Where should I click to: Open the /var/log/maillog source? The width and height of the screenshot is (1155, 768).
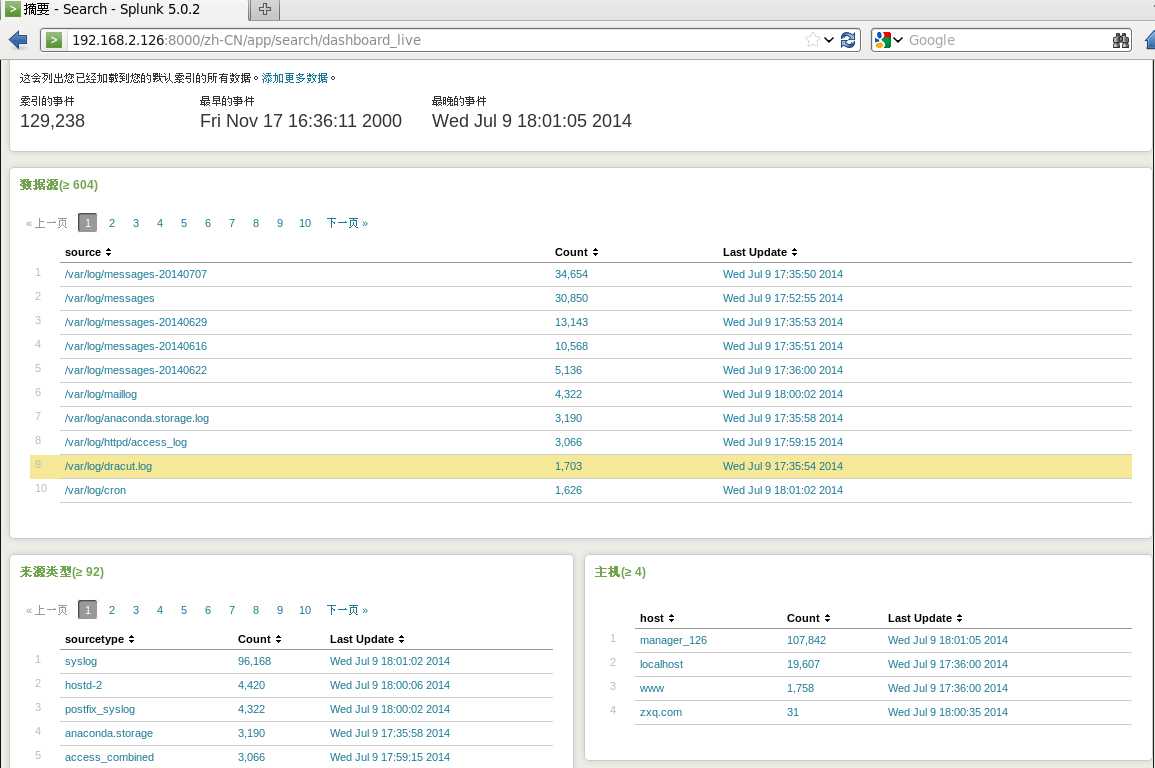coord(101,394)
